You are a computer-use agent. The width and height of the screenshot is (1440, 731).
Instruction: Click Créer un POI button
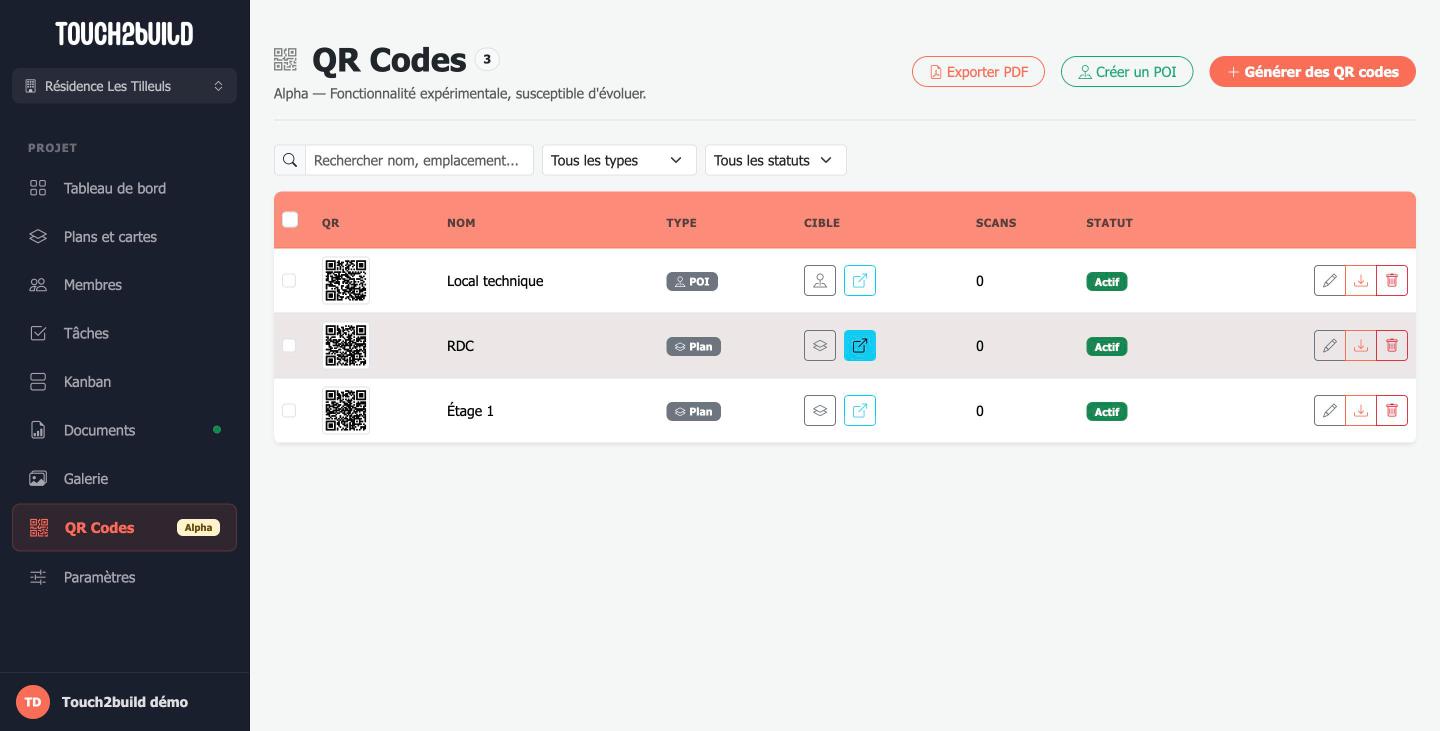coord(1127,72)
